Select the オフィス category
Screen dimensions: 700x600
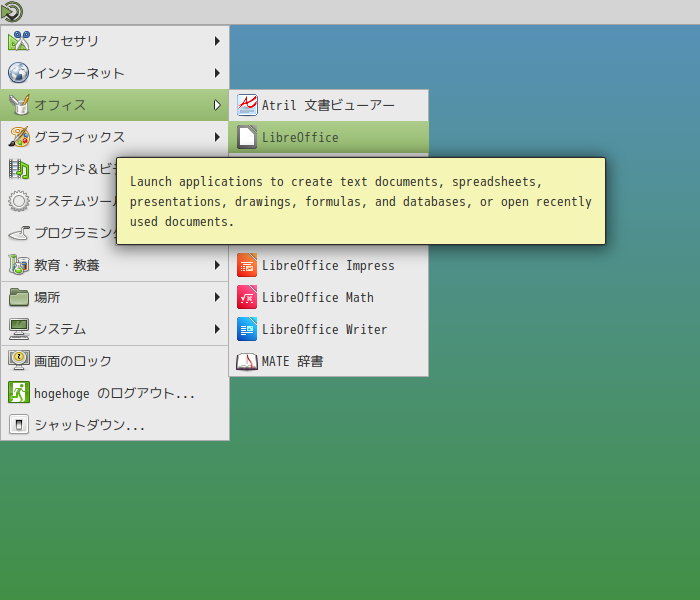coord(115,105)
